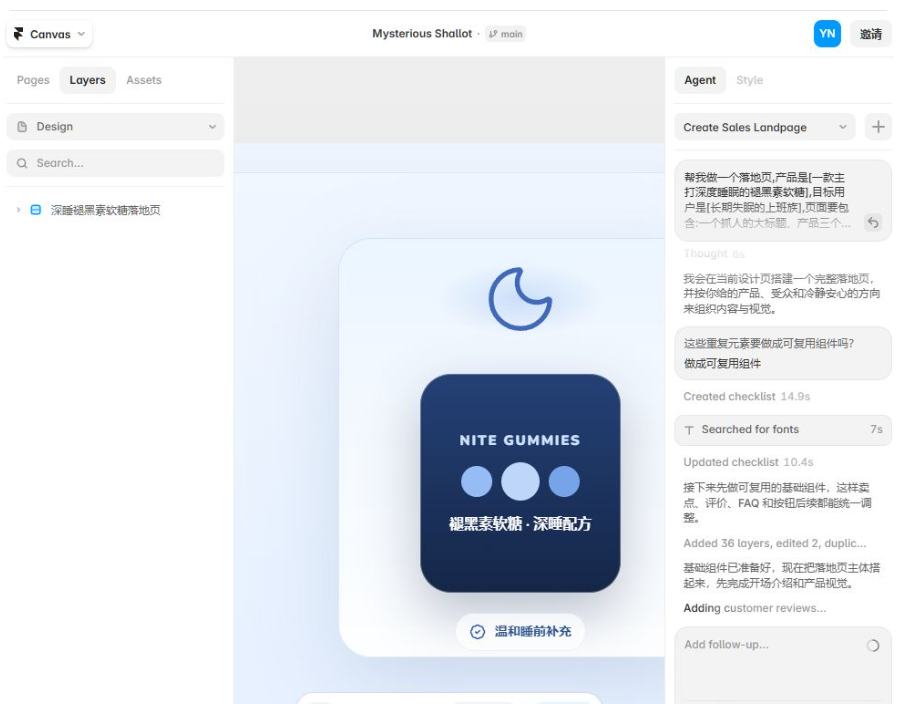Click the revert arrow on the prompt message
This screenshot has width=898, height=704.
[873, 222]
